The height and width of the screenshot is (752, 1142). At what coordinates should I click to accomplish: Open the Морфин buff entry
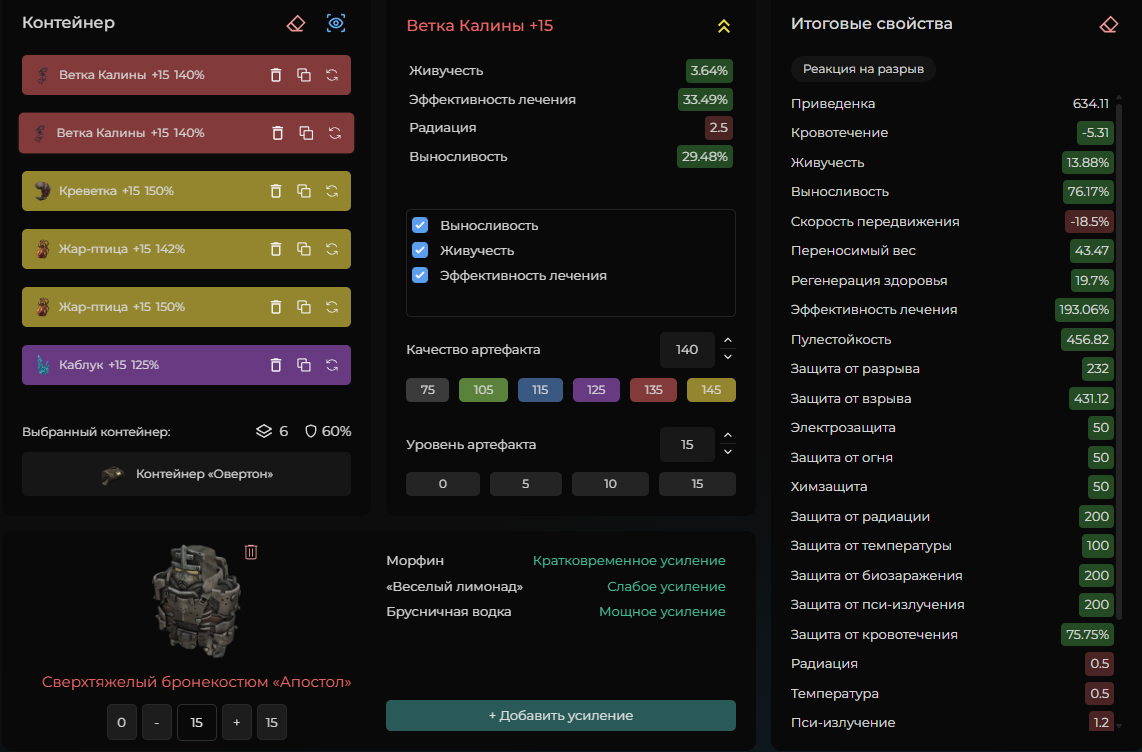(x=556, y=561)
